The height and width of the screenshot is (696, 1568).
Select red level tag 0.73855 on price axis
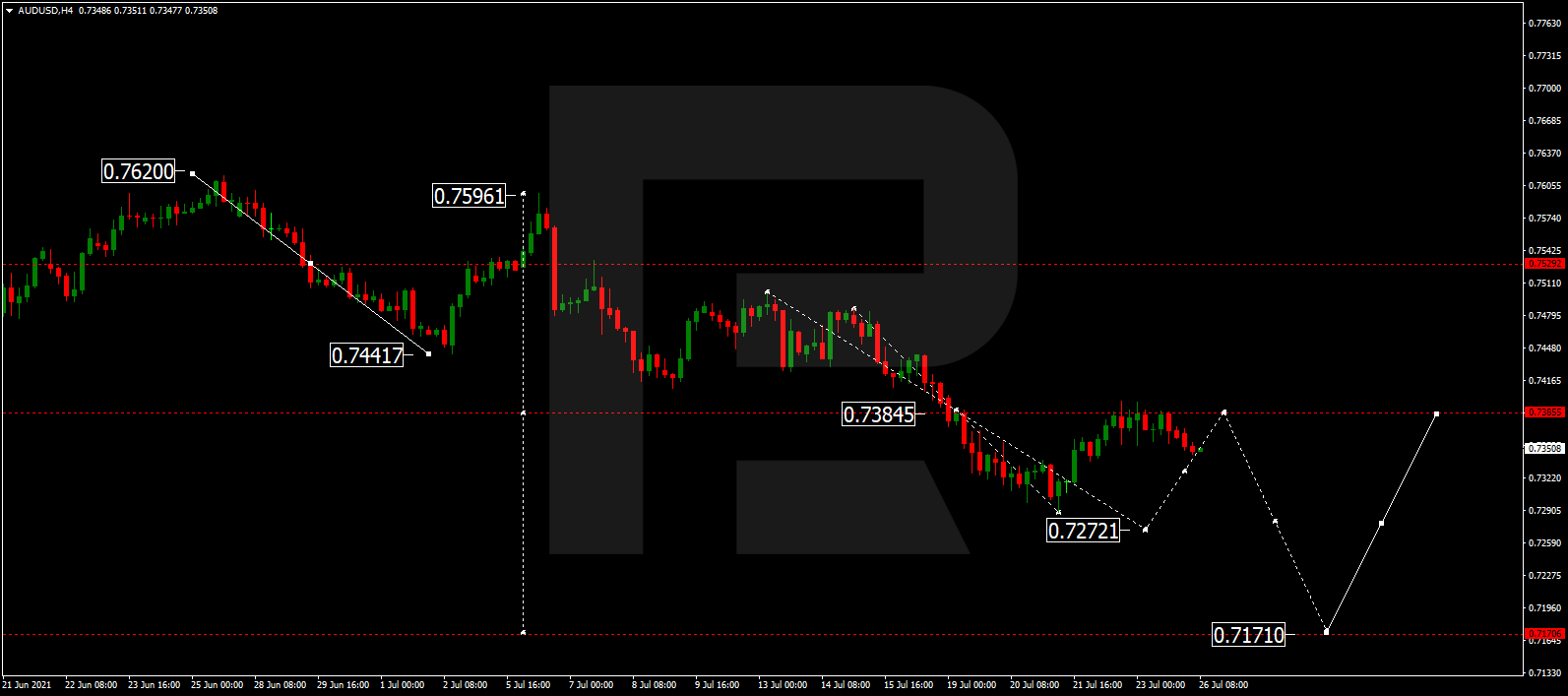(1544, 412)
